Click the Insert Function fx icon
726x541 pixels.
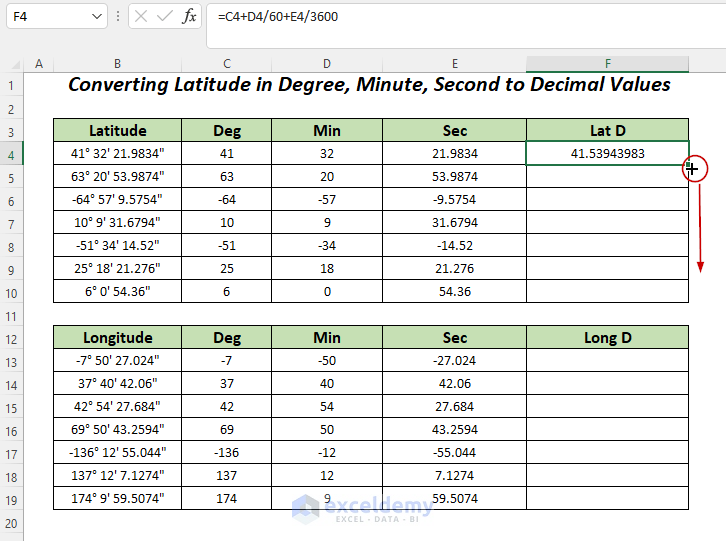(189, 17)
